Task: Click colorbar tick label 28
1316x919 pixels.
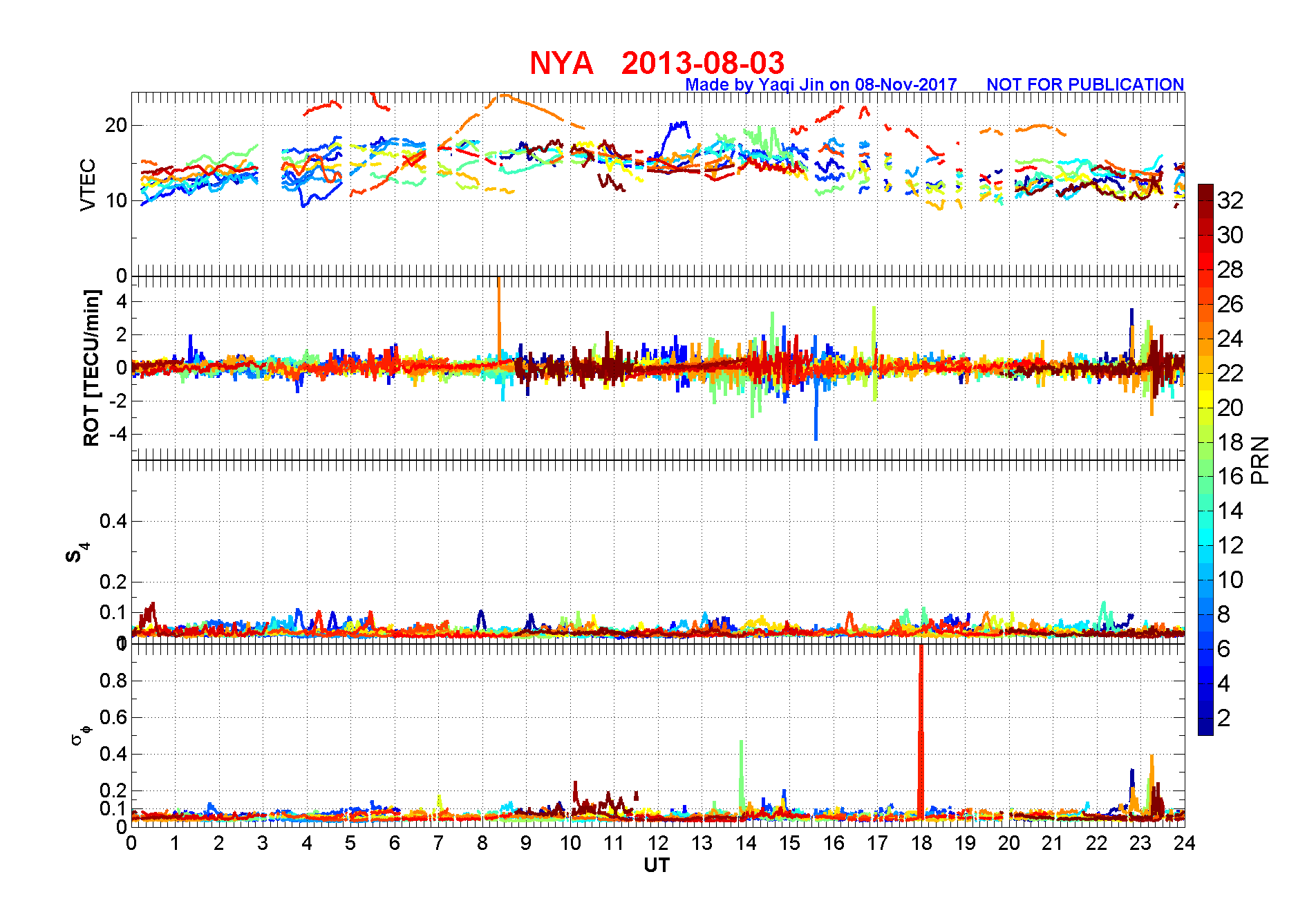Action: [1230, 269]
